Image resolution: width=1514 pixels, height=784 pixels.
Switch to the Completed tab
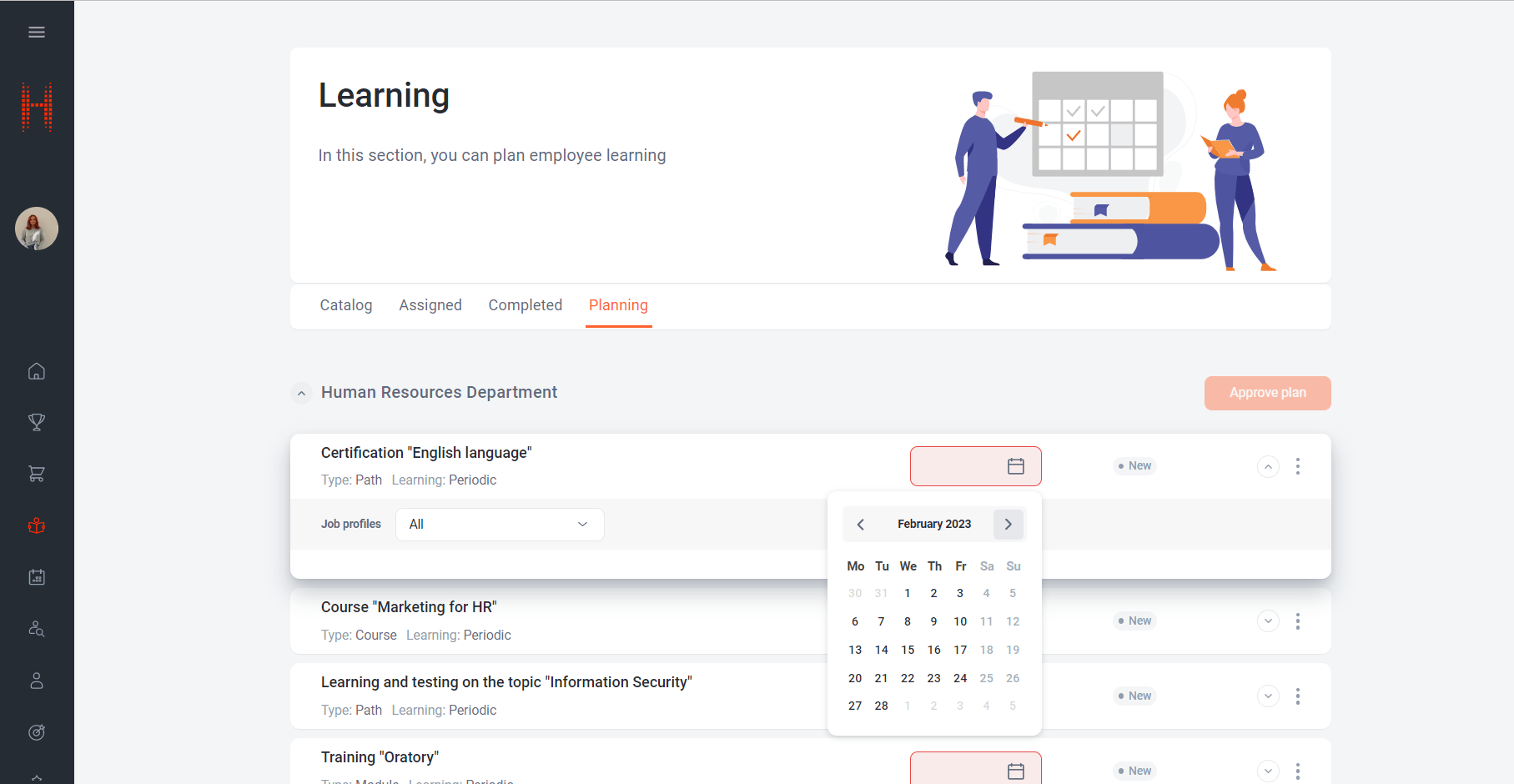tap(526, 305)
